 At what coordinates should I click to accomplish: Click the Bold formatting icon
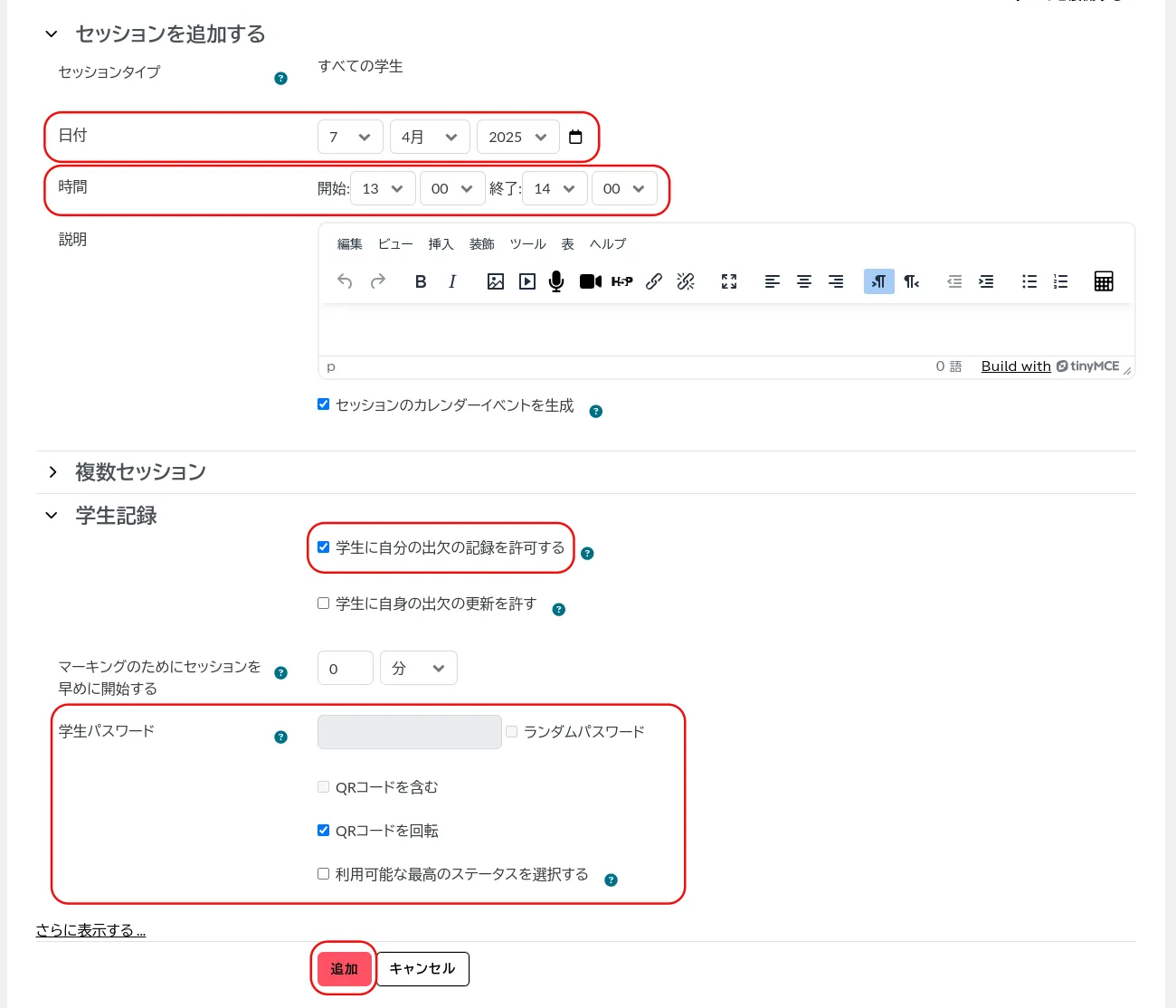pos(421,281)
